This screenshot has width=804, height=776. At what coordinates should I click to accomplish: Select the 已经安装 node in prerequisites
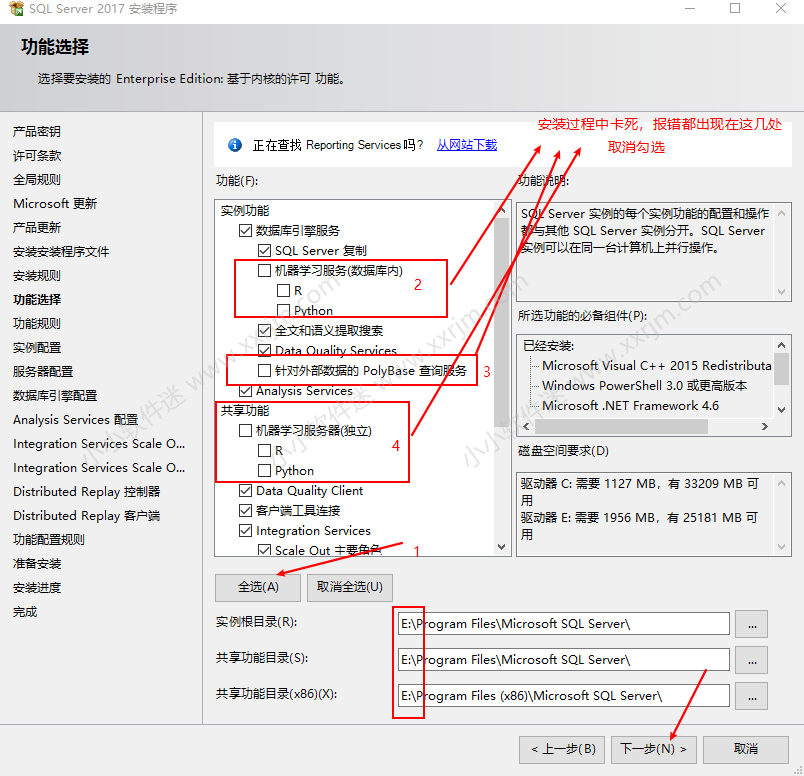(548, 346)
